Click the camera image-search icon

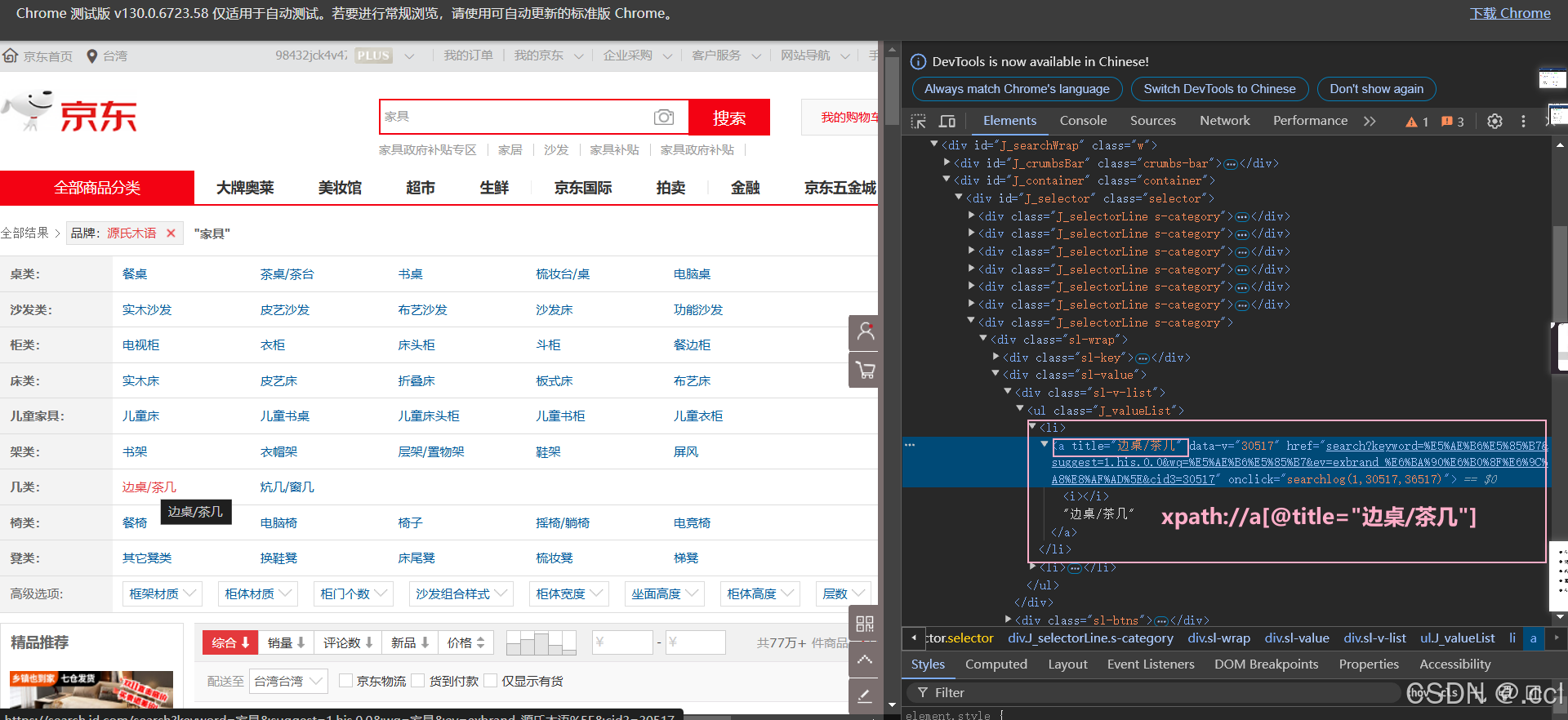[x=664, y=118]
